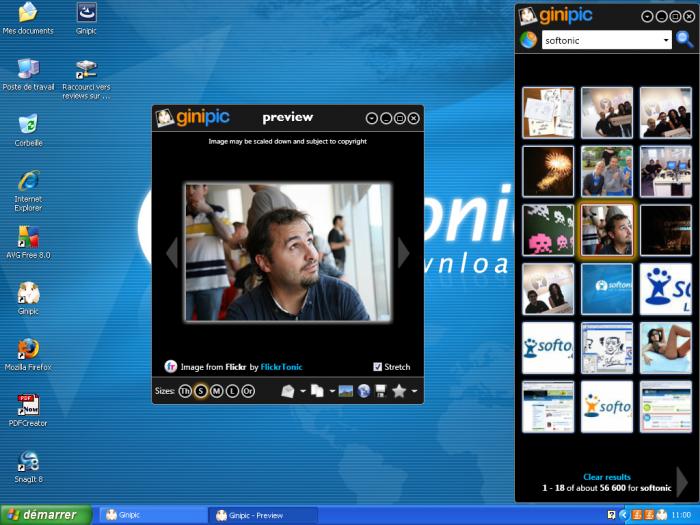Expand the copy options arrow

point(332,391)
